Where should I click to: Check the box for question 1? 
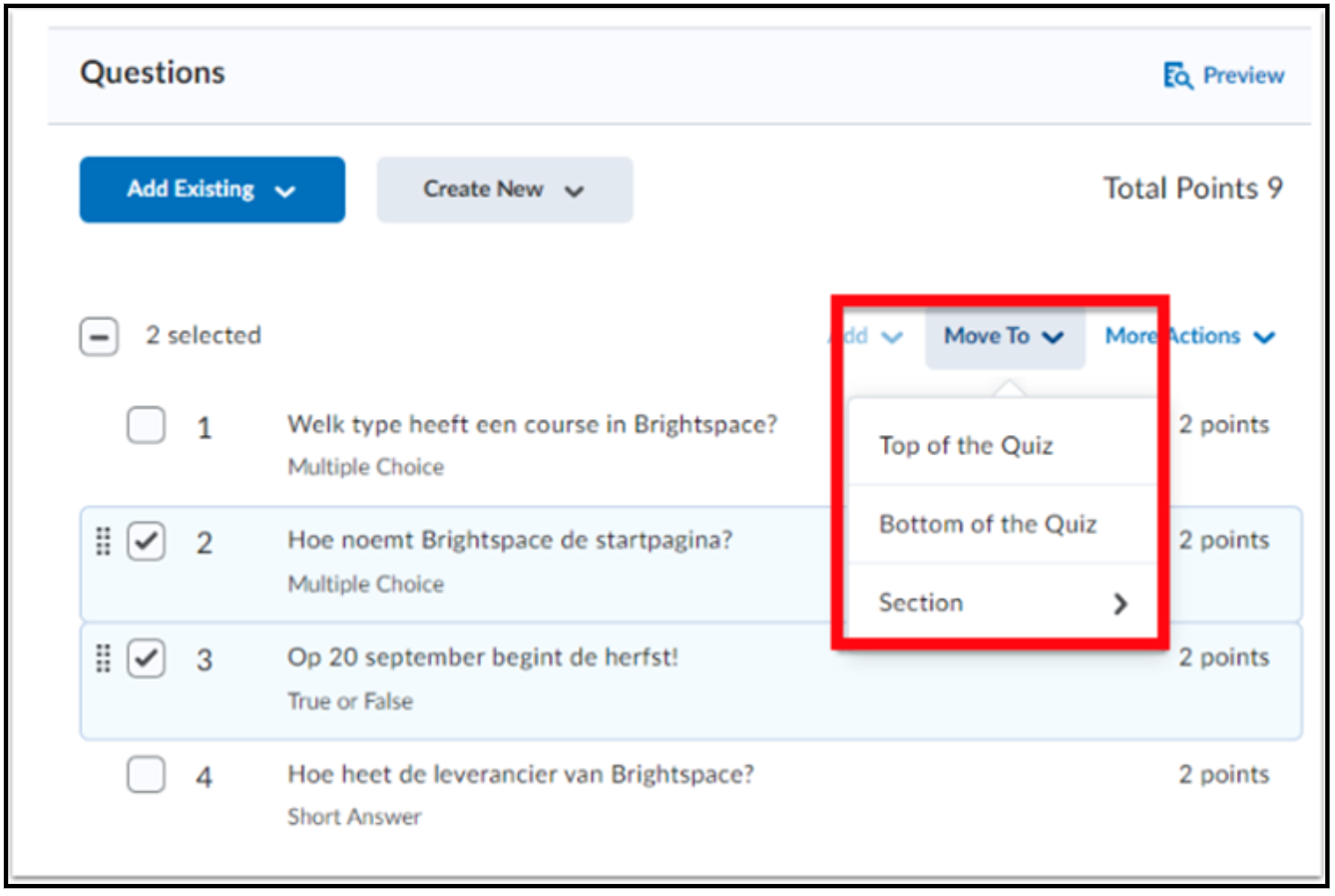[146, 425]
